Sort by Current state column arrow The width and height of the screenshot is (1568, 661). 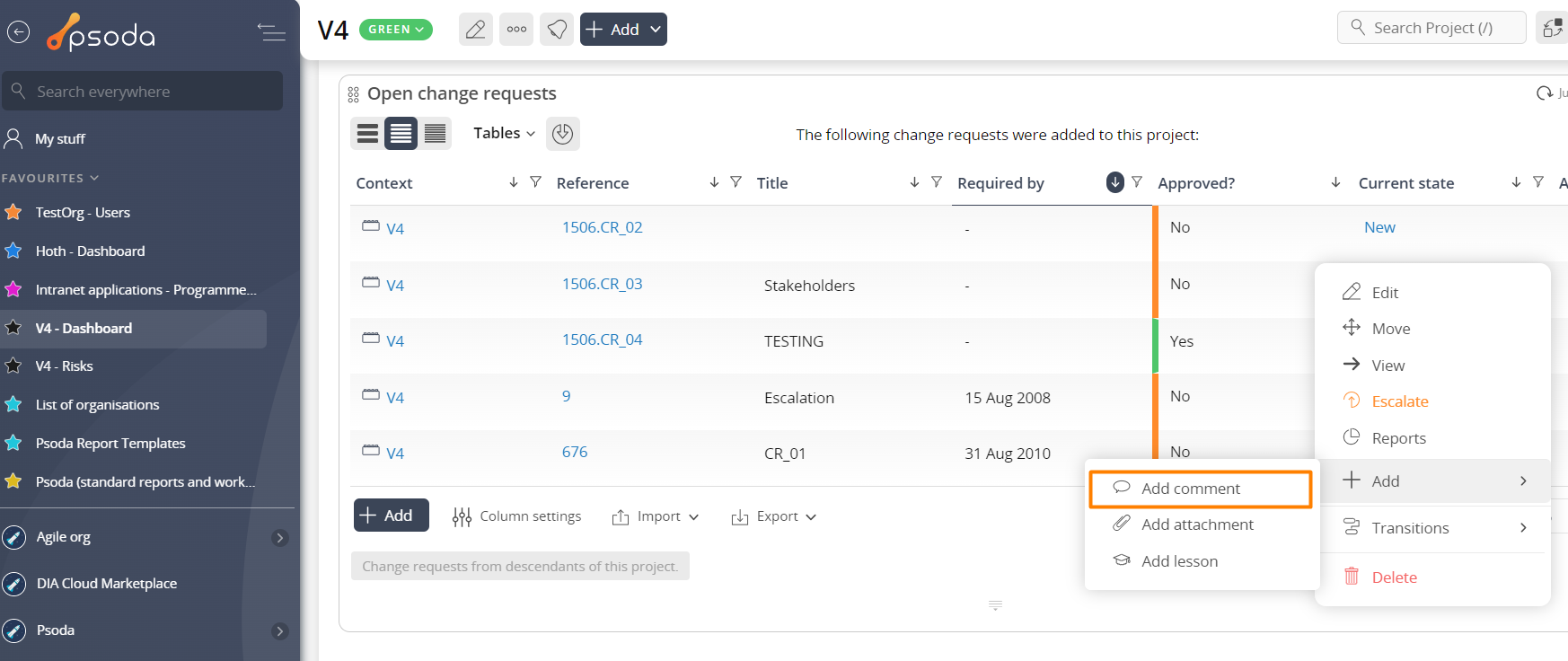pyautogui.click(x=1516, y=182)
